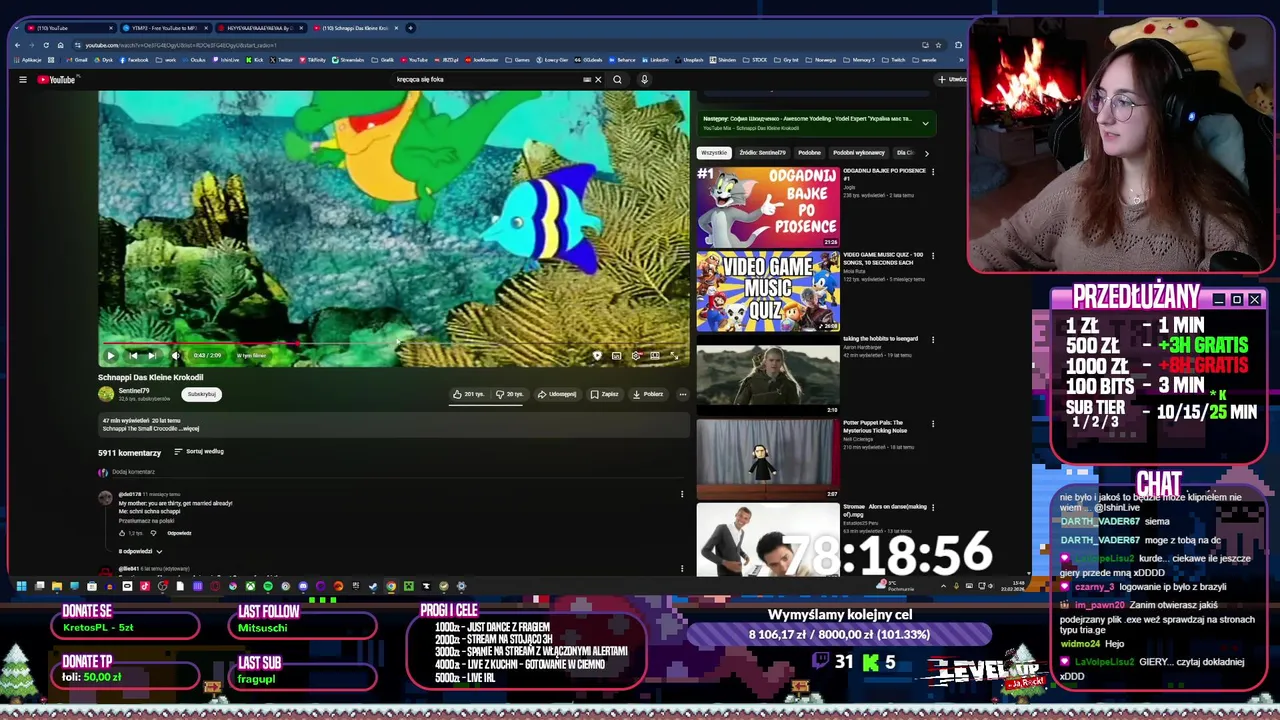This screenshot has width=1280, height=720.
Task: Go back in browser history
Action: [18, 45]
